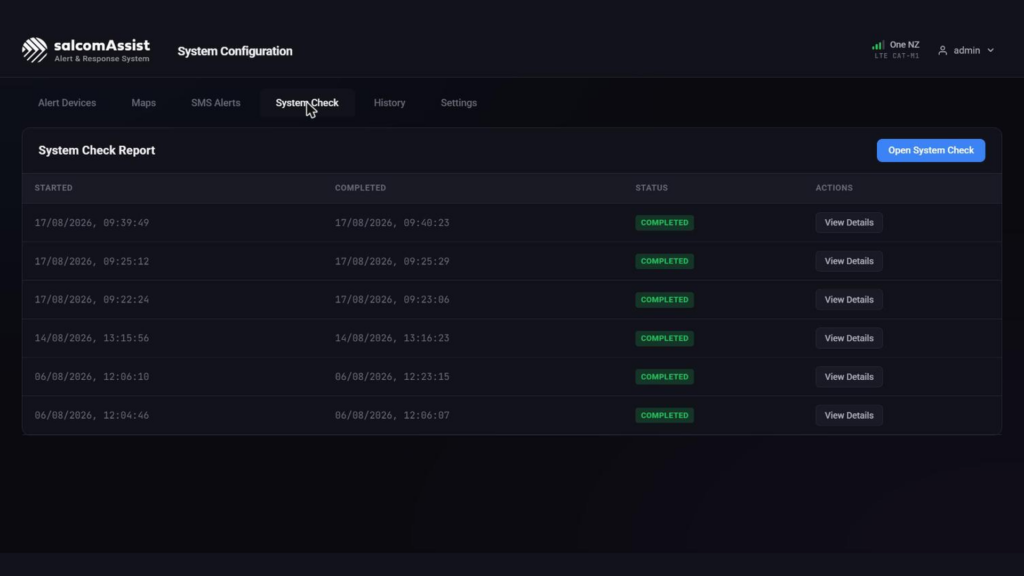Click the Open System Check button

[x=931, y=150]
